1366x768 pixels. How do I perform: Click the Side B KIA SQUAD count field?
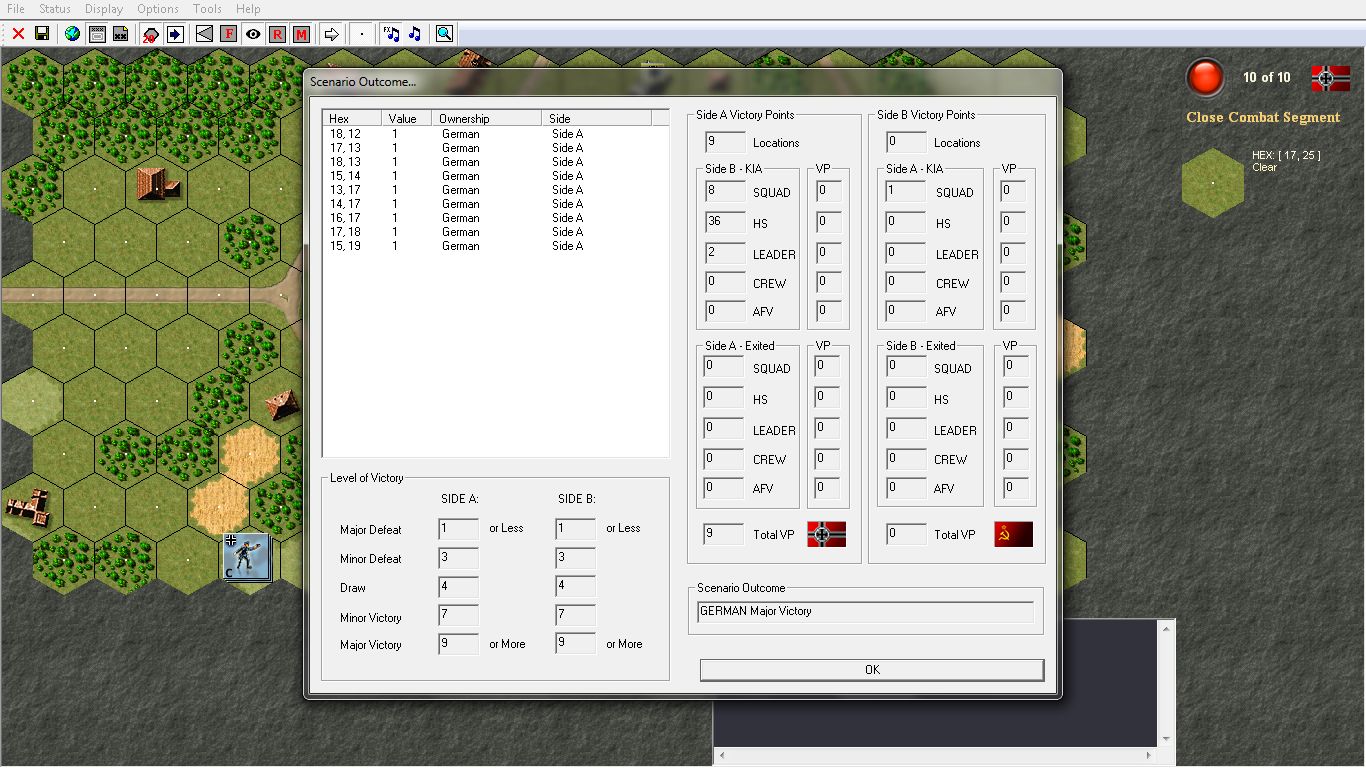tap(725, 192)
